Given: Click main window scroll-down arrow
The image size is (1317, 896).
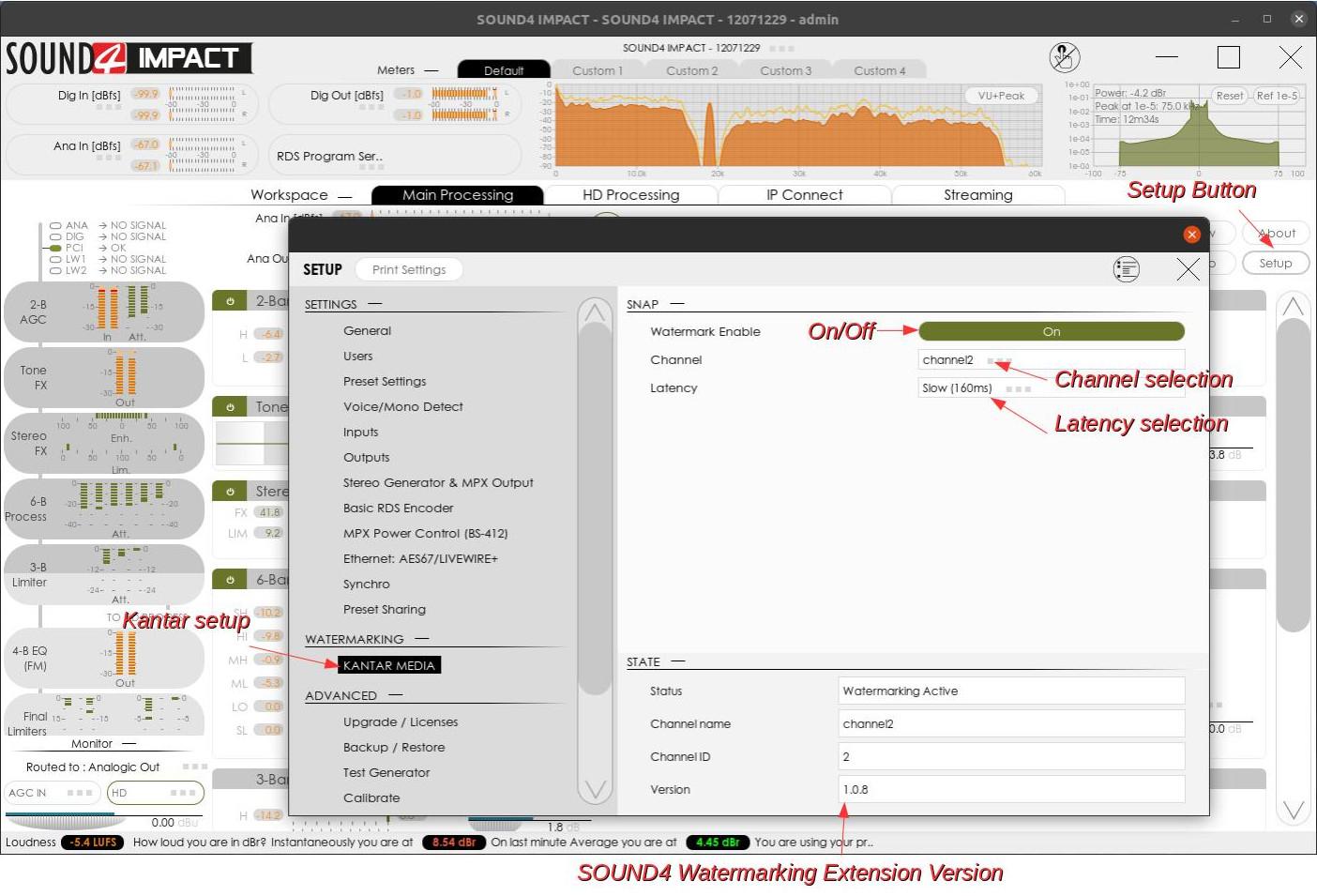Looking at the screenshot, I should tap(1294, 810).
